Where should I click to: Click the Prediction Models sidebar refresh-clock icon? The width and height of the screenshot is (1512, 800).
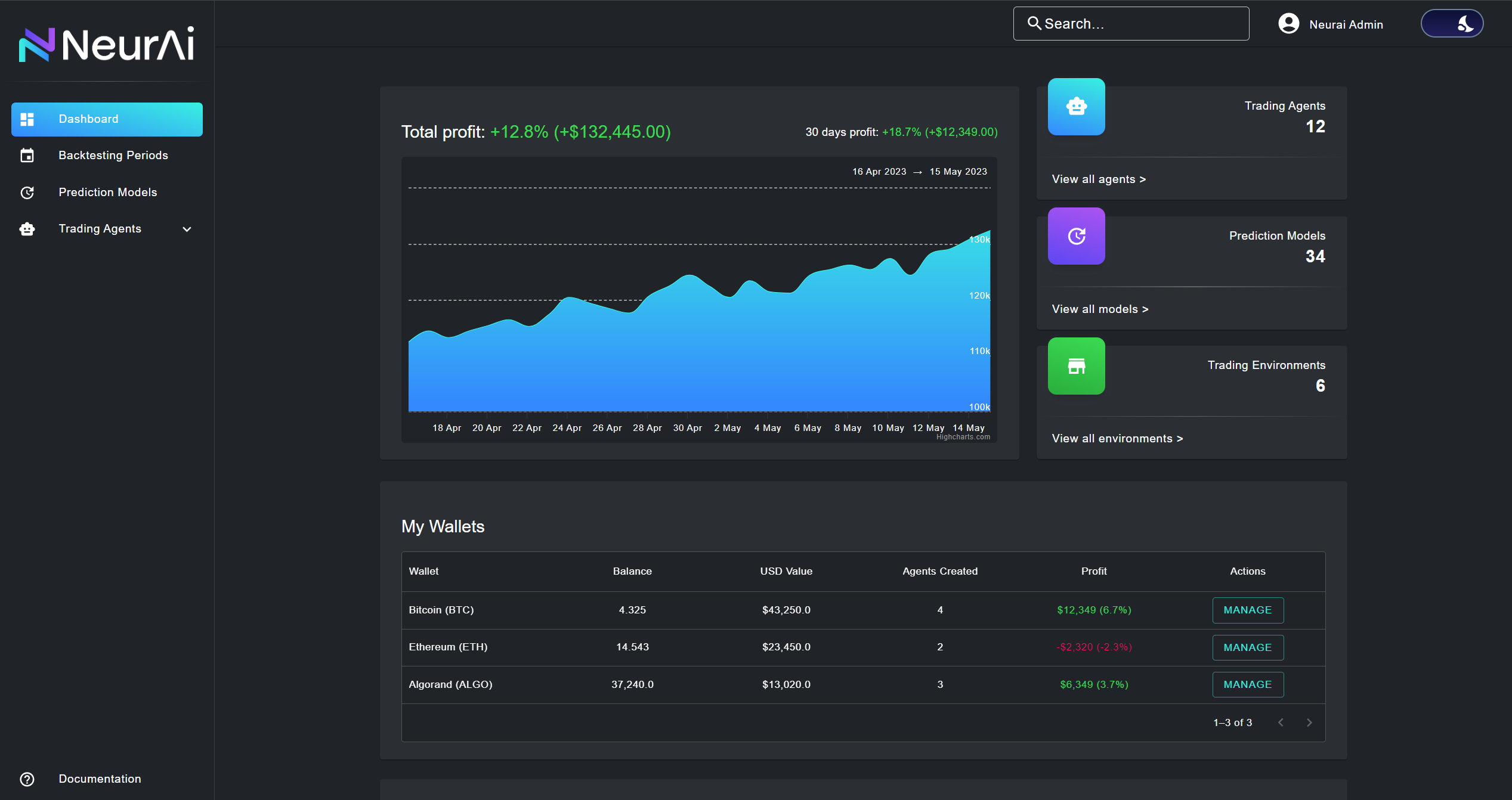coord(27,193)
